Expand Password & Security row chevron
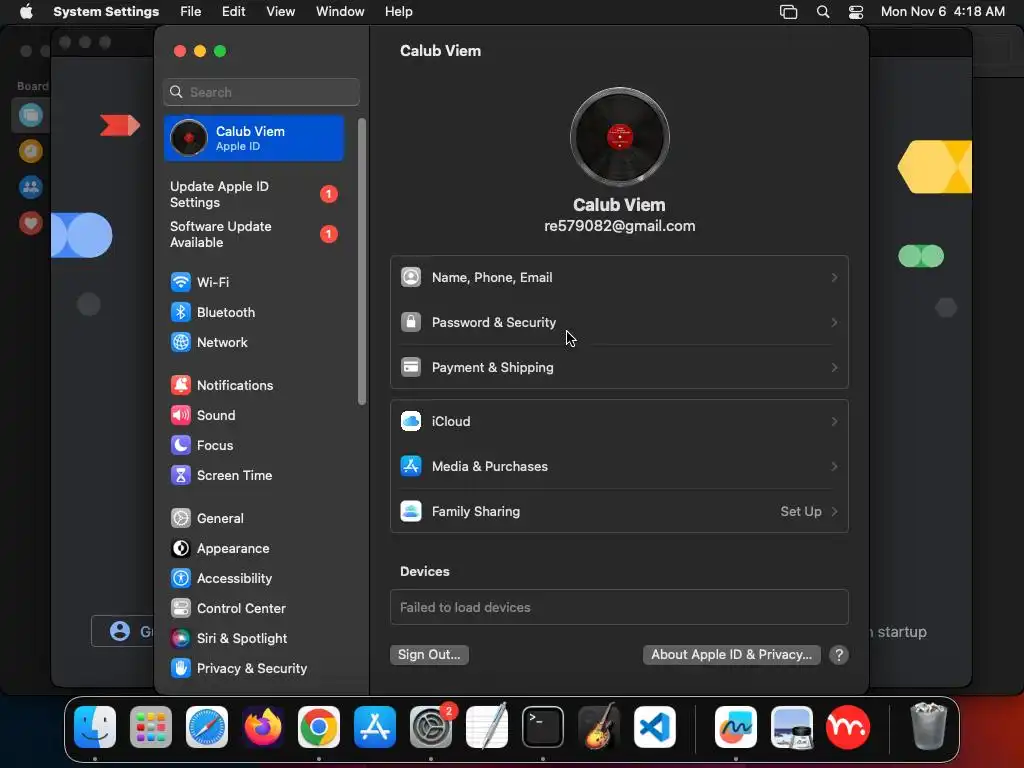 pyautogui.click(x=834, y=322)
